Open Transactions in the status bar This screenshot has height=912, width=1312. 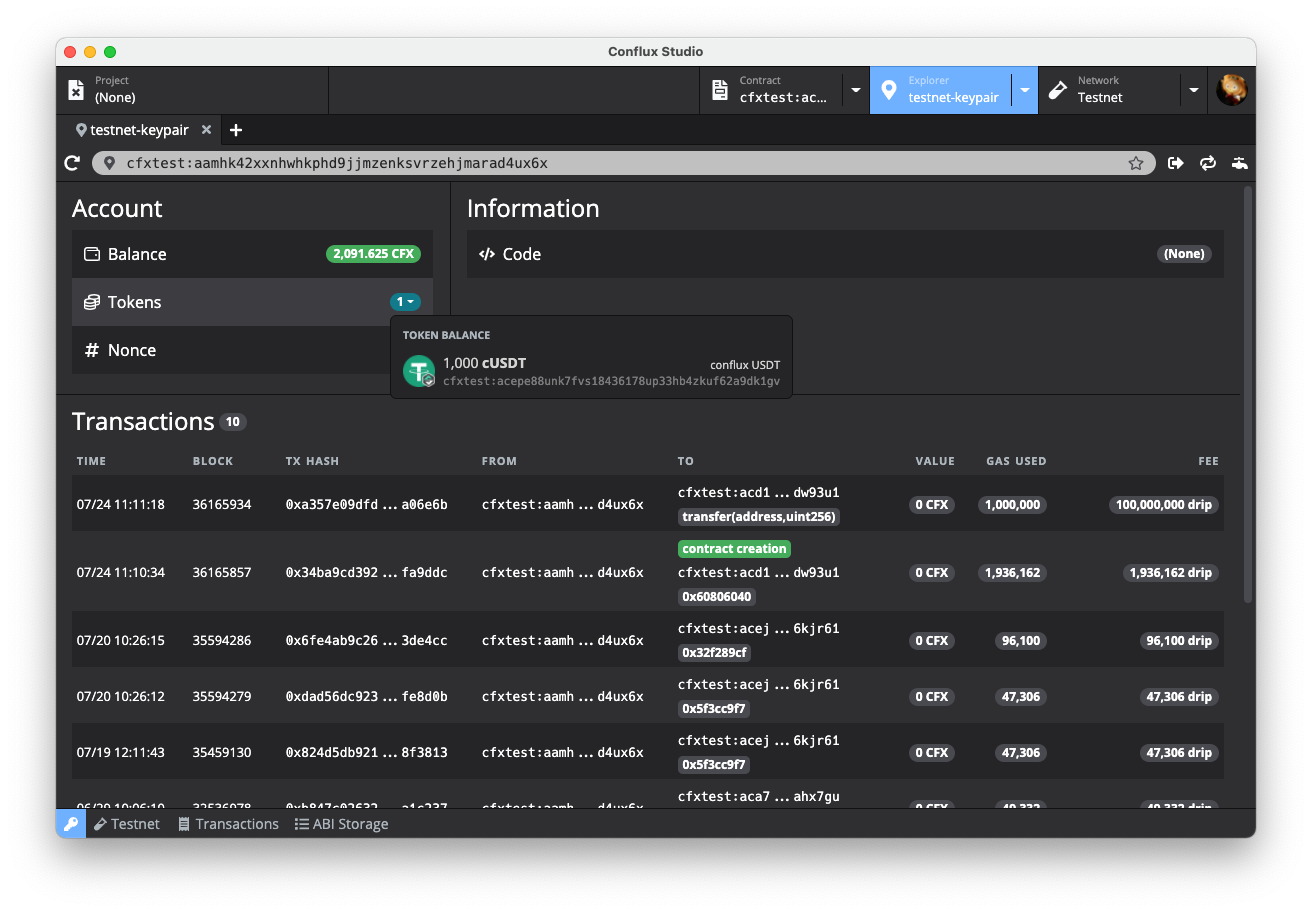(228, 824)
